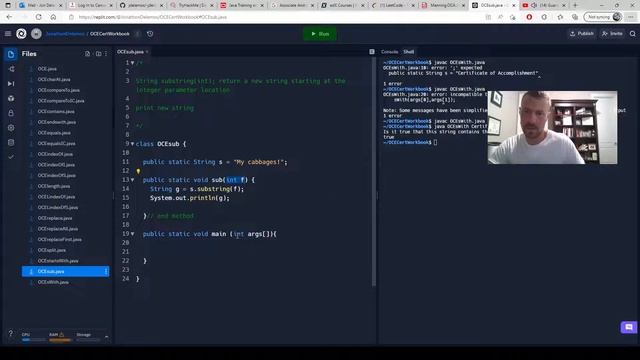Screen dimensions: 640x360
Task: Open the Secrets lock sidebar icon
Action: coord(11,113)
